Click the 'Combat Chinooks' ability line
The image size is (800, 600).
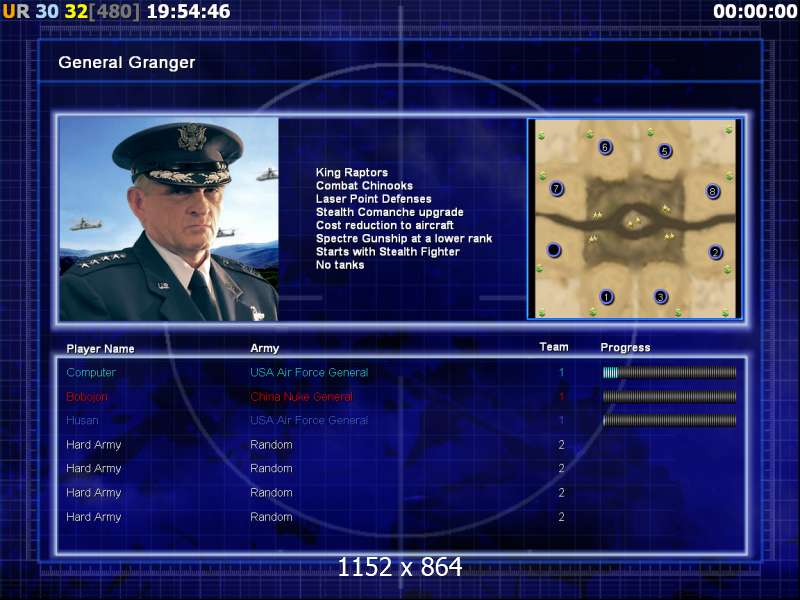[364, 186]
